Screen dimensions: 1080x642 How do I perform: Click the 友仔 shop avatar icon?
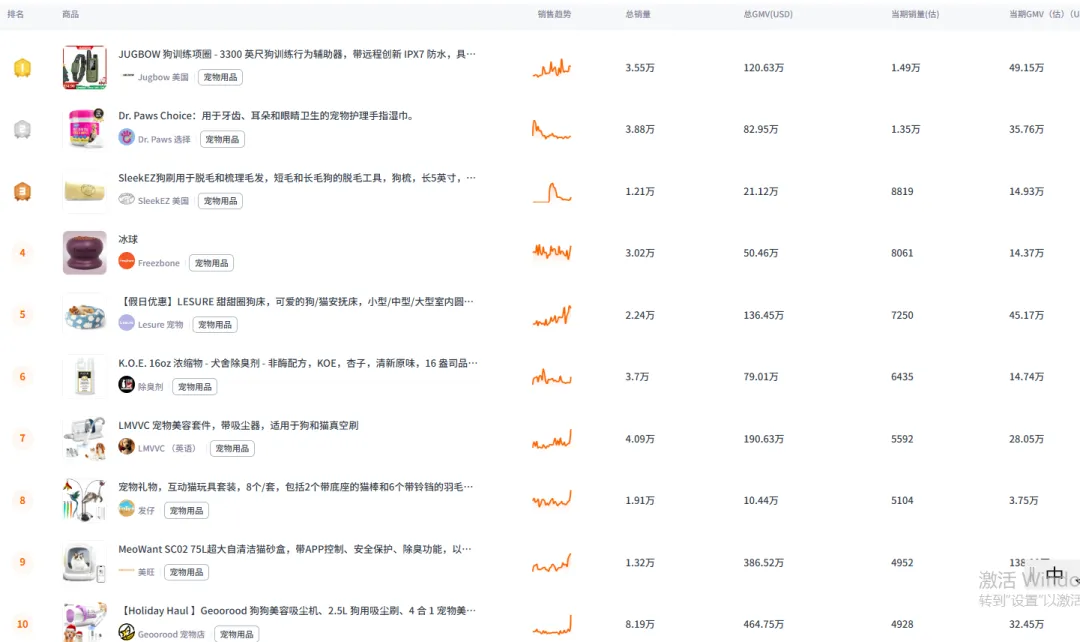coord(126,508)
